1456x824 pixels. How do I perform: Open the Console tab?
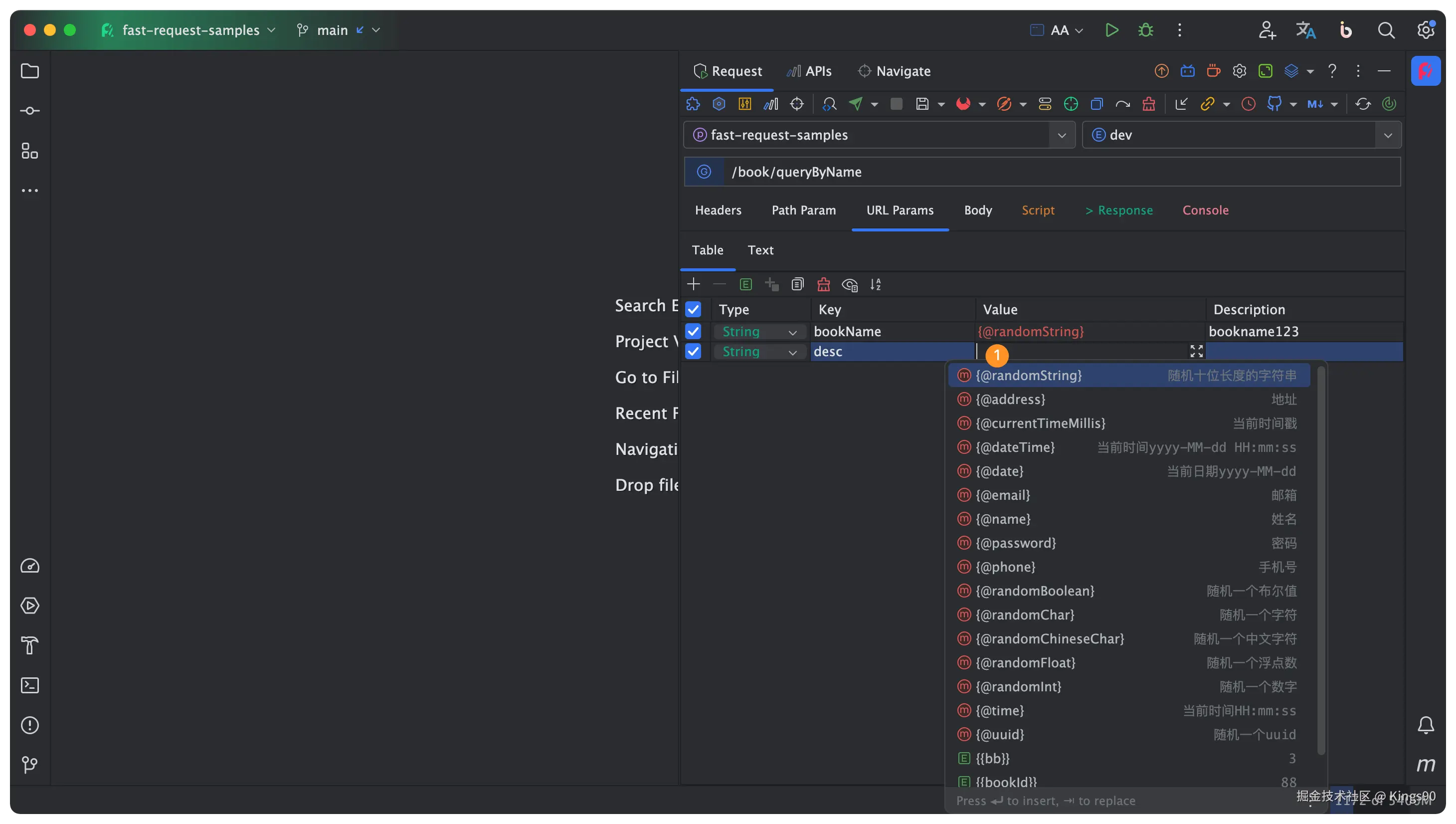(1205, 210)
